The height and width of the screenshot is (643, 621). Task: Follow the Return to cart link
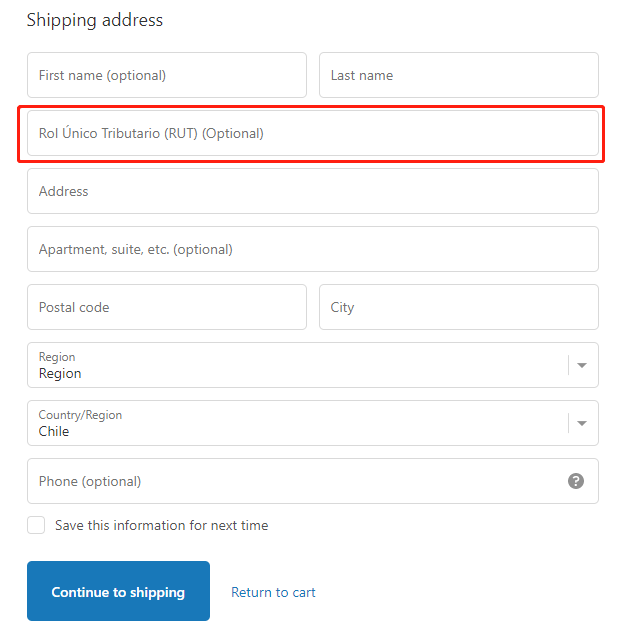pyautogui.click(x=273, y=592)
